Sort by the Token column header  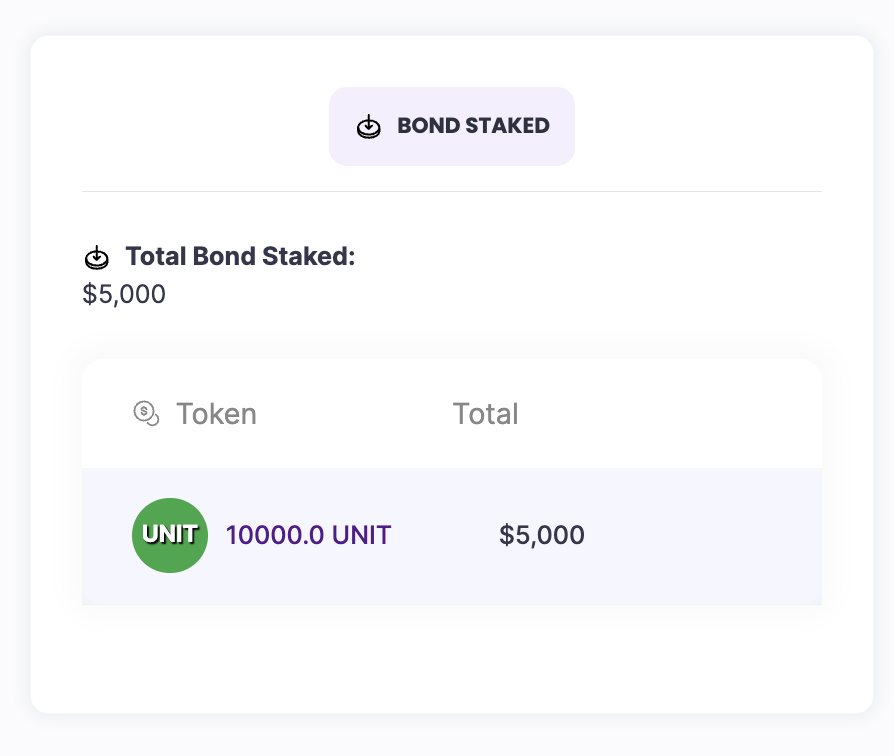(216, 414)
